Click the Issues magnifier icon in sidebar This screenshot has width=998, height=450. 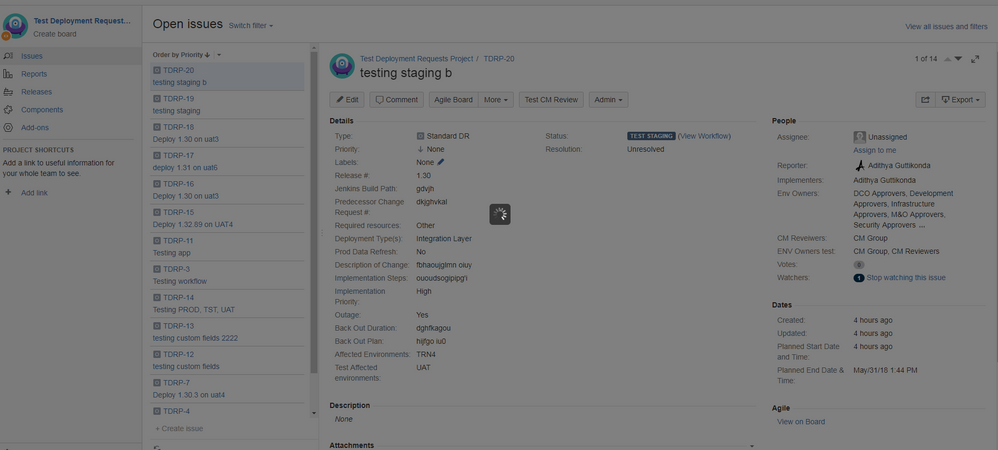coord(8,56)
